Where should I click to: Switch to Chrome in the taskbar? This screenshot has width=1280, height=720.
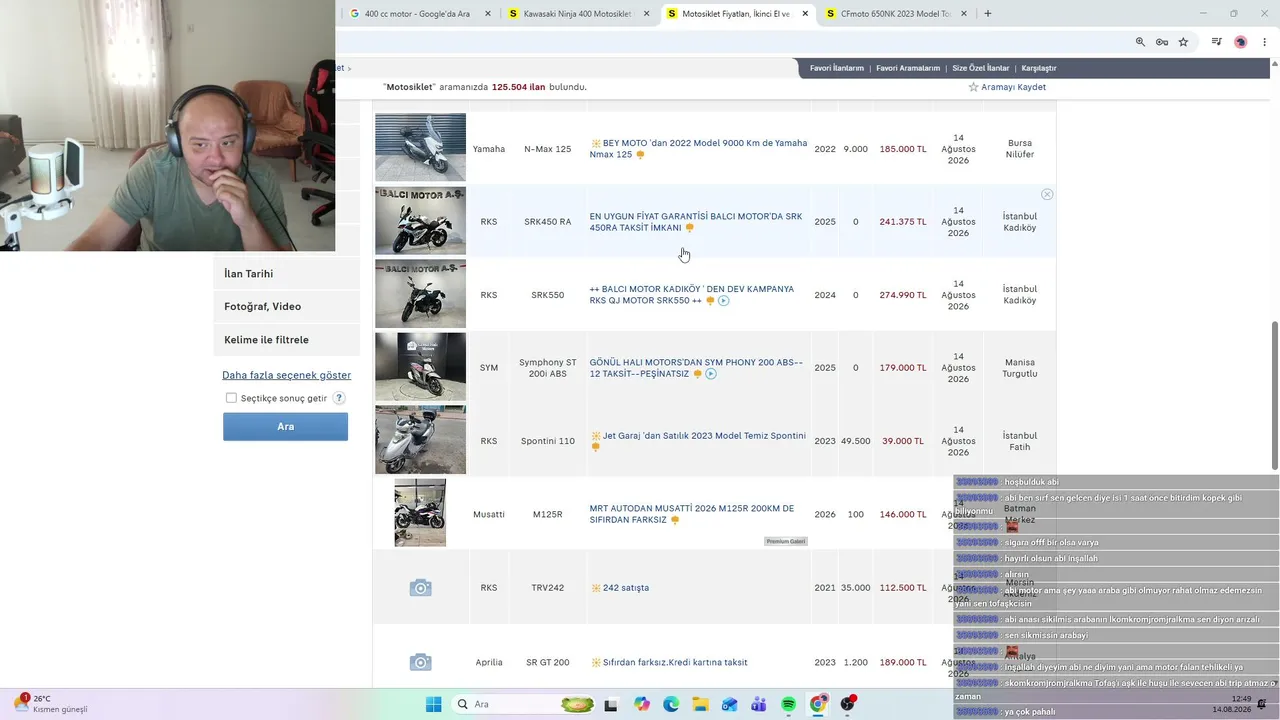(x=818, y=704)
